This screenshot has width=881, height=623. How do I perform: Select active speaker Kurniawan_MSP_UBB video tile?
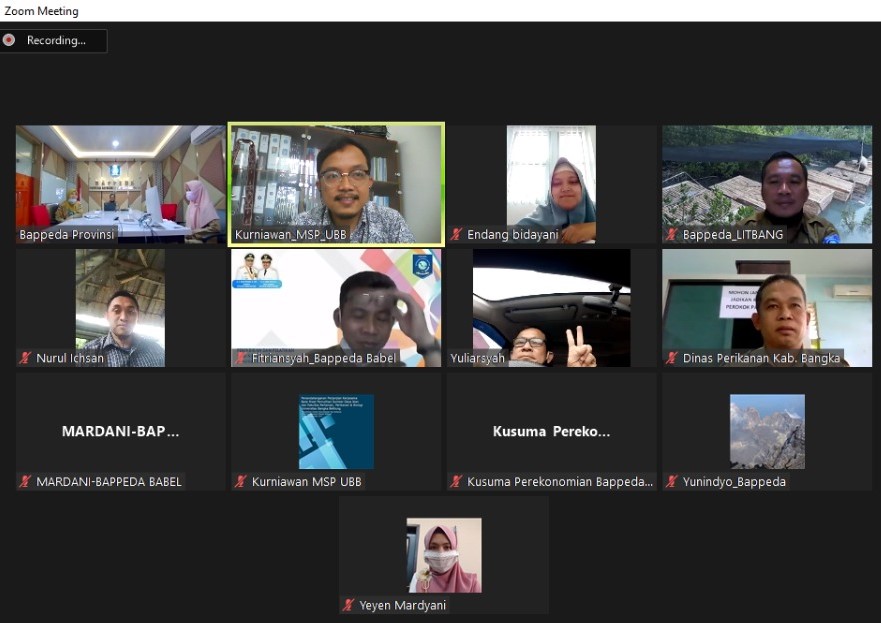pyautogui.click(x=336, y=180)
